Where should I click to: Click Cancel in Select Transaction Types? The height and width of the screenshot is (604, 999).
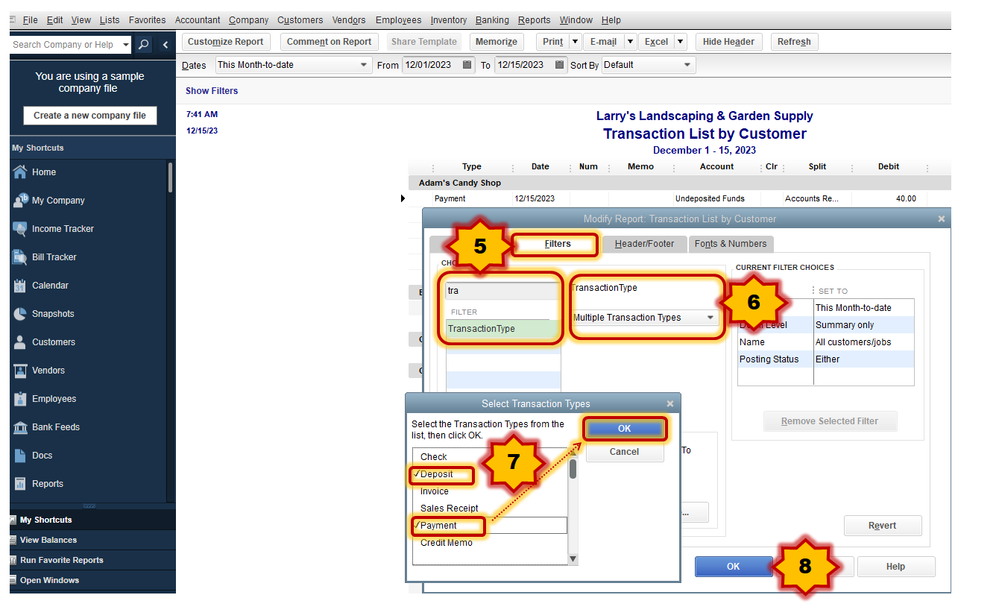coord(624,452)
